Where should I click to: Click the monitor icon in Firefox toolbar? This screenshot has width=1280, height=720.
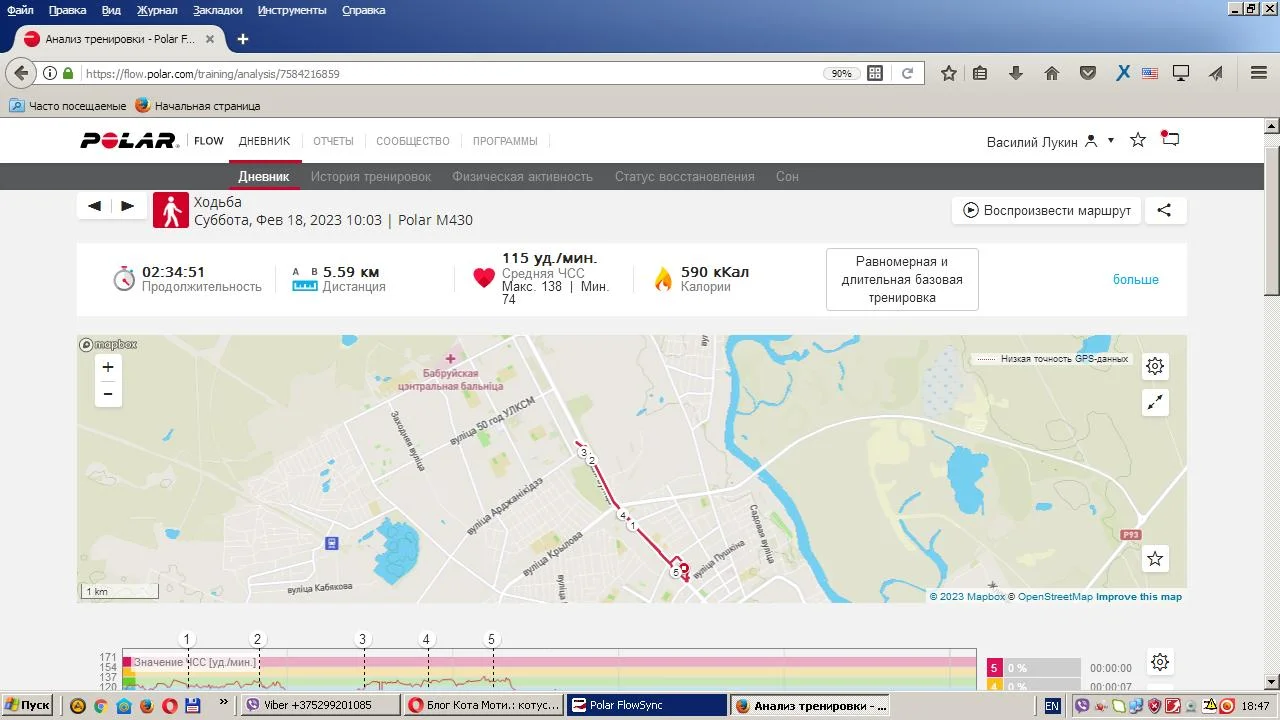coord(1181,73)
